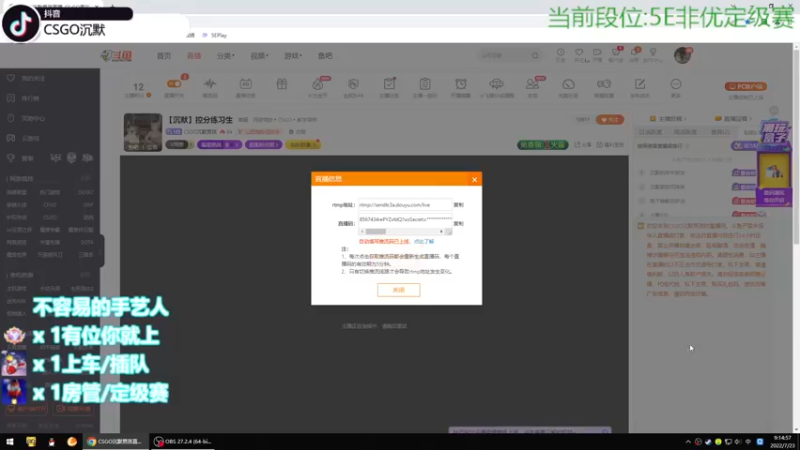Screen dimensions: 800x450
Task: Copy the stream key with 复制
Action: pos(459,223)
